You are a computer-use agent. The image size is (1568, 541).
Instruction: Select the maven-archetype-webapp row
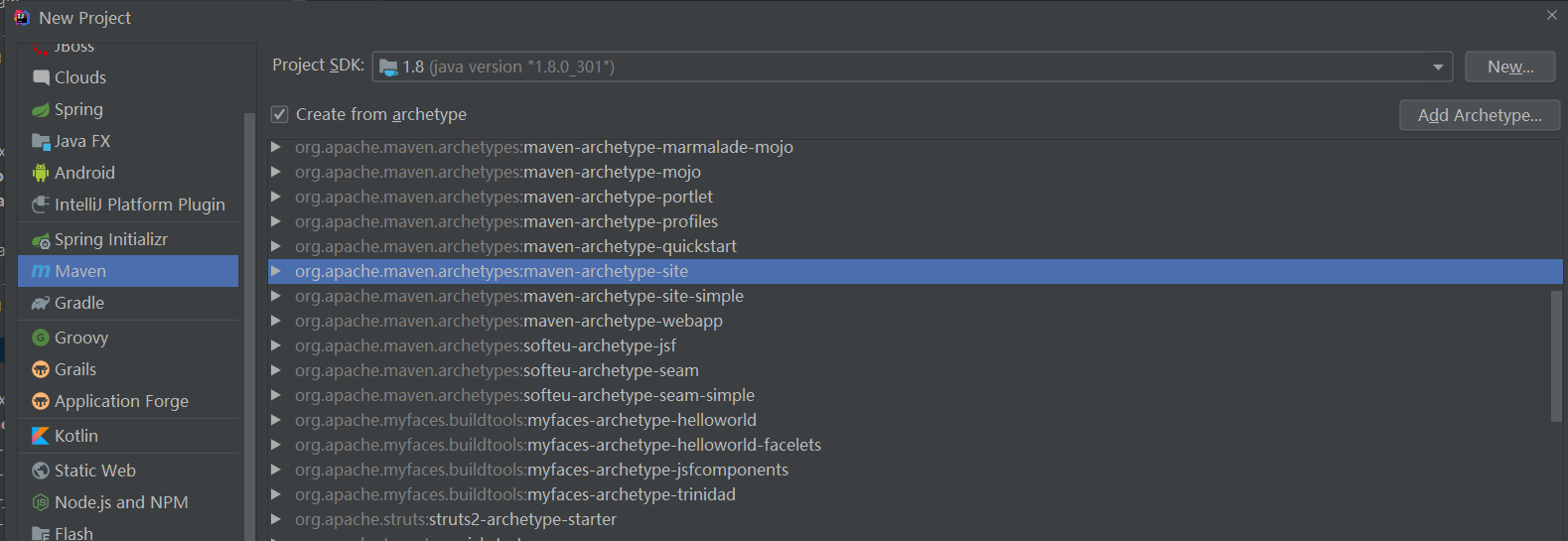tap(915, 321)
